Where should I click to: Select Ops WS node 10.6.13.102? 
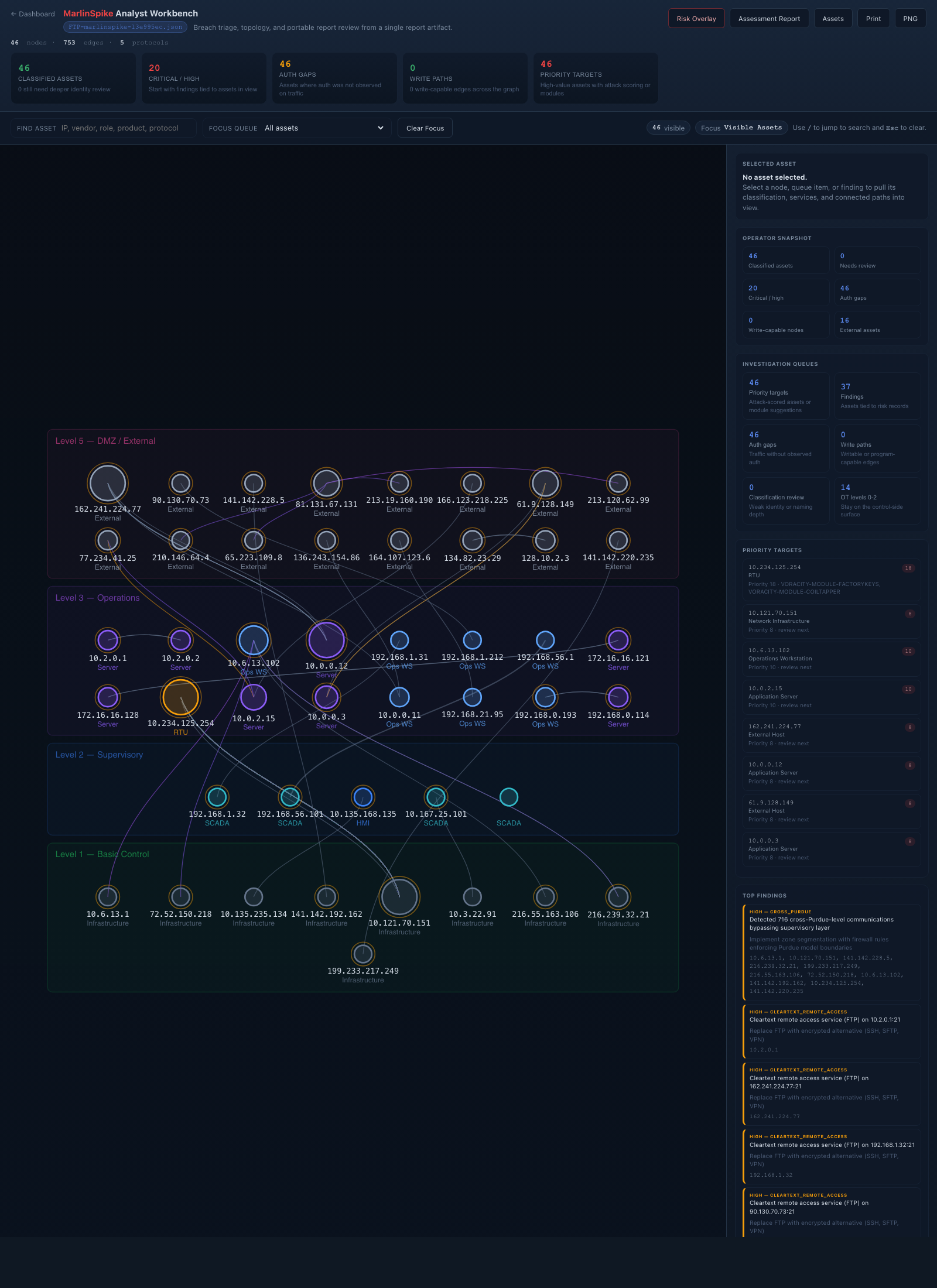(254, 639)
